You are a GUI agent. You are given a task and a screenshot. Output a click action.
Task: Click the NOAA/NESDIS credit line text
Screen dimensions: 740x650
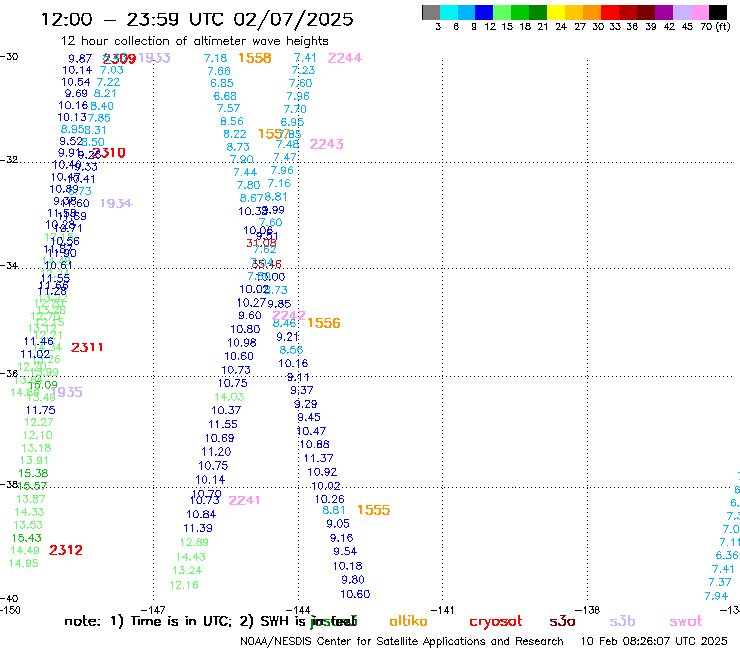pyautogui.click(x=402, y=642)
